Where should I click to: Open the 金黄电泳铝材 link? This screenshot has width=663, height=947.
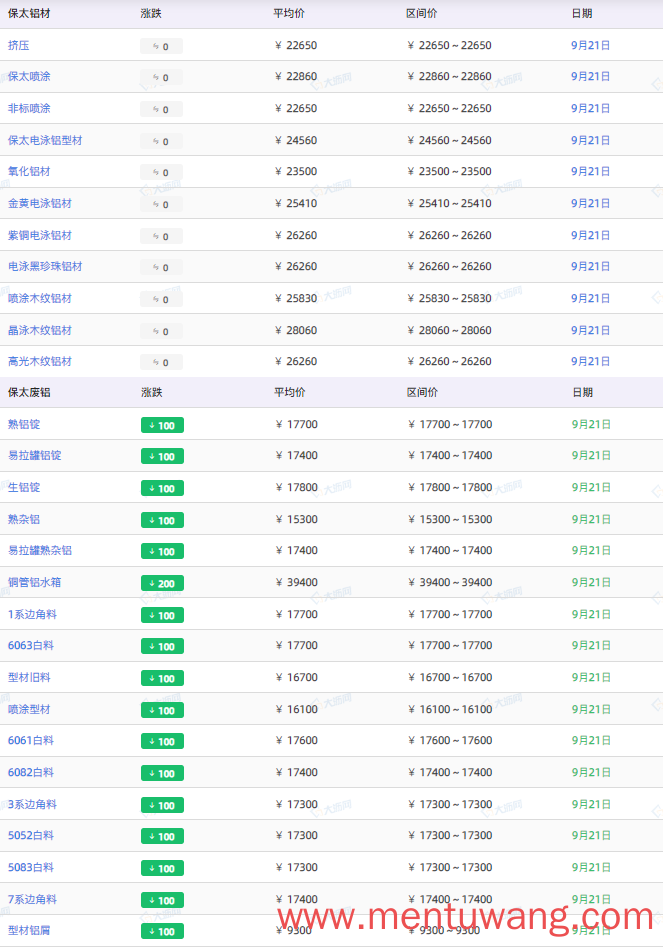(40, 204)
